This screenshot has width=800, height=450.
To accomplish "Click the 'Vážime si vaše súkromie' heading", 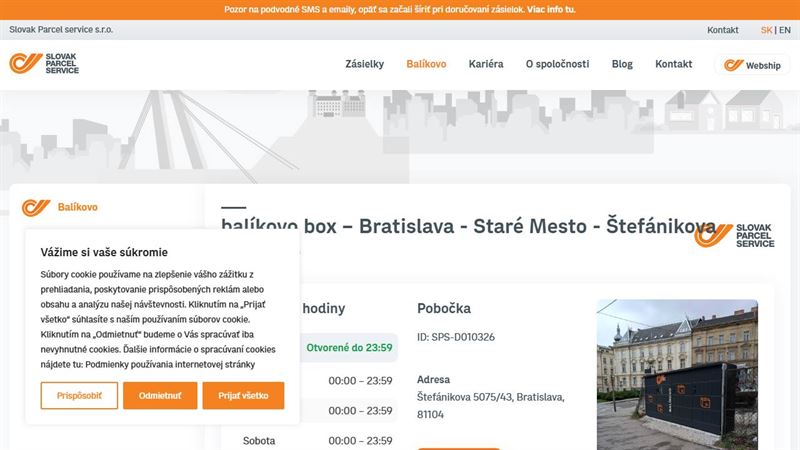I will point(104,252).
